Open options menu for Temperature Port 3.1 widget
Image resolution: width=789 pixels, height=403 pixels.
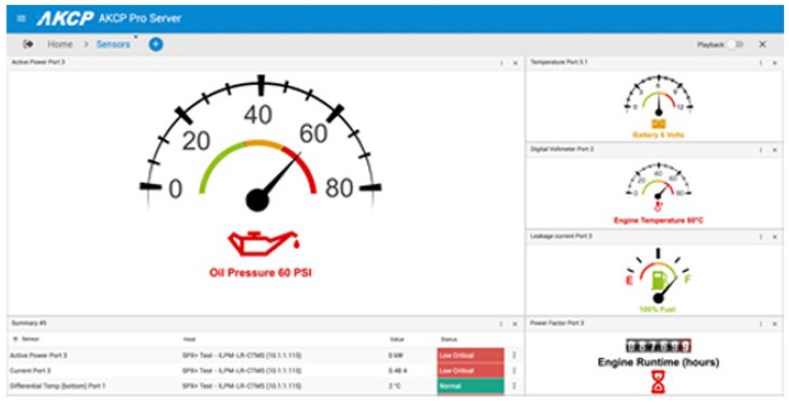pos(761,63)
